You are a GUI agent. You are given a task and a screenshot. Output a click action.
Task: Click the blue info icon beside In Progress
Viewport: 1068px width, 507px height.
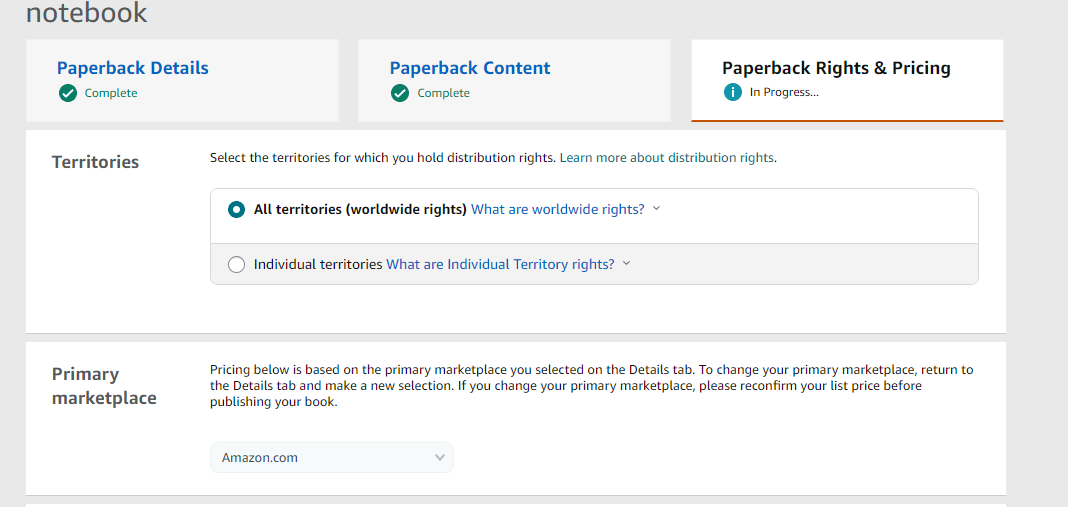(x=733, y=93)
